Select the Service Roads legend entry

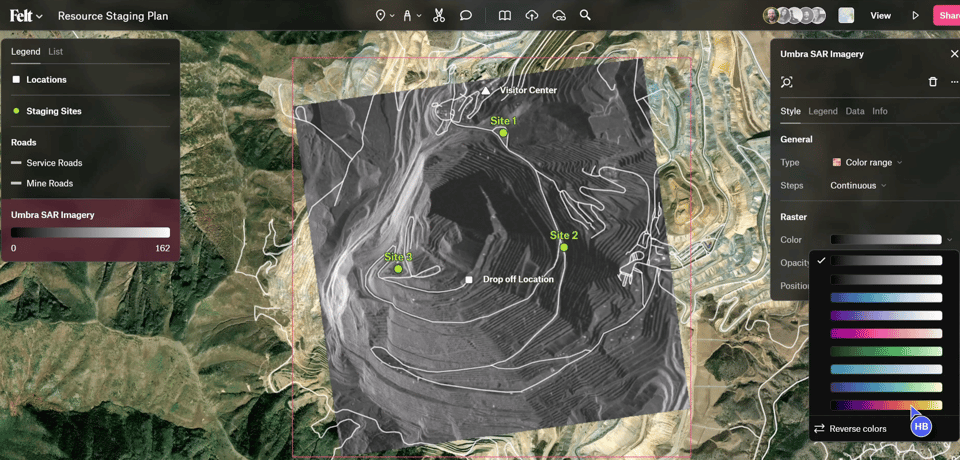click(54, 163)
